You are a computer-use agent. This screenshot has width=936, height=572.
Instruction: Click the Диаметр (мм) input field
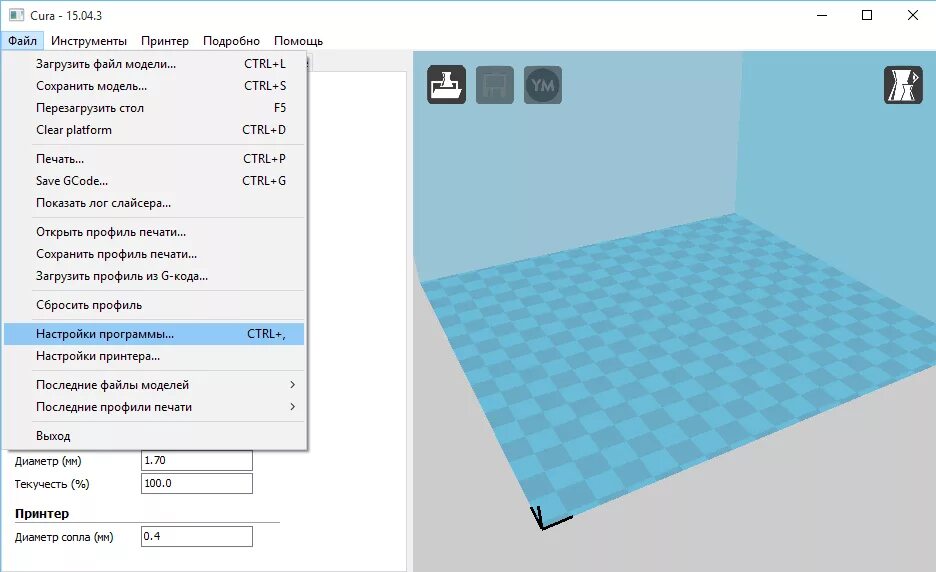click(196, 460)
